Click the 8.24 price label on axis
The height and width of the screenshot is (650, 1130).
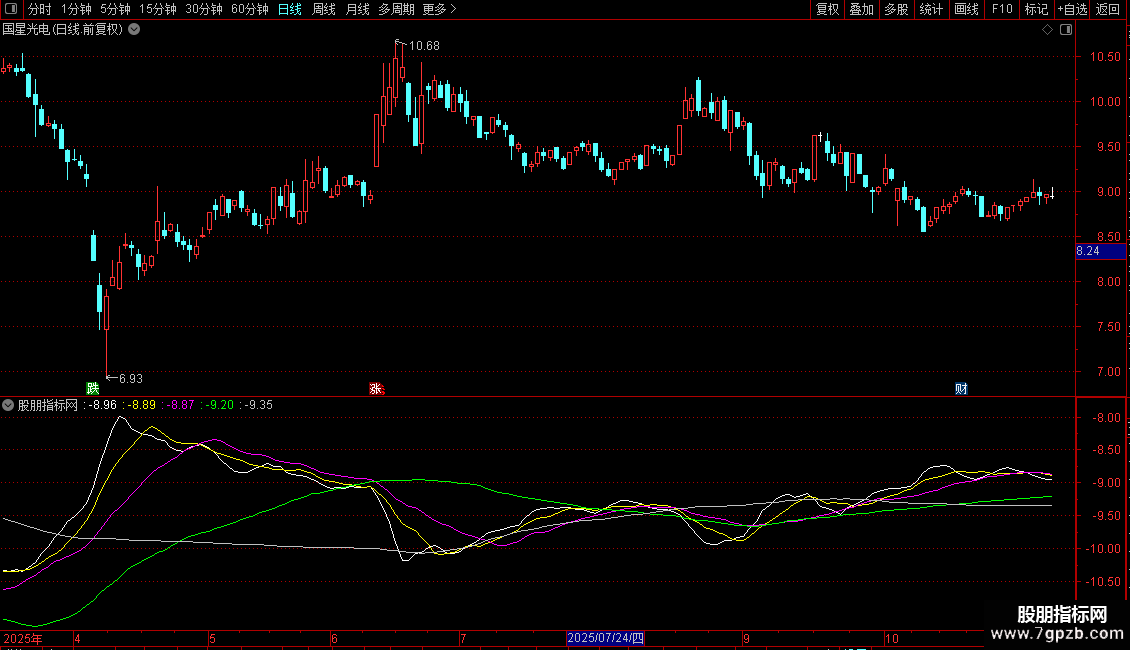click(x=1088, y=251)
